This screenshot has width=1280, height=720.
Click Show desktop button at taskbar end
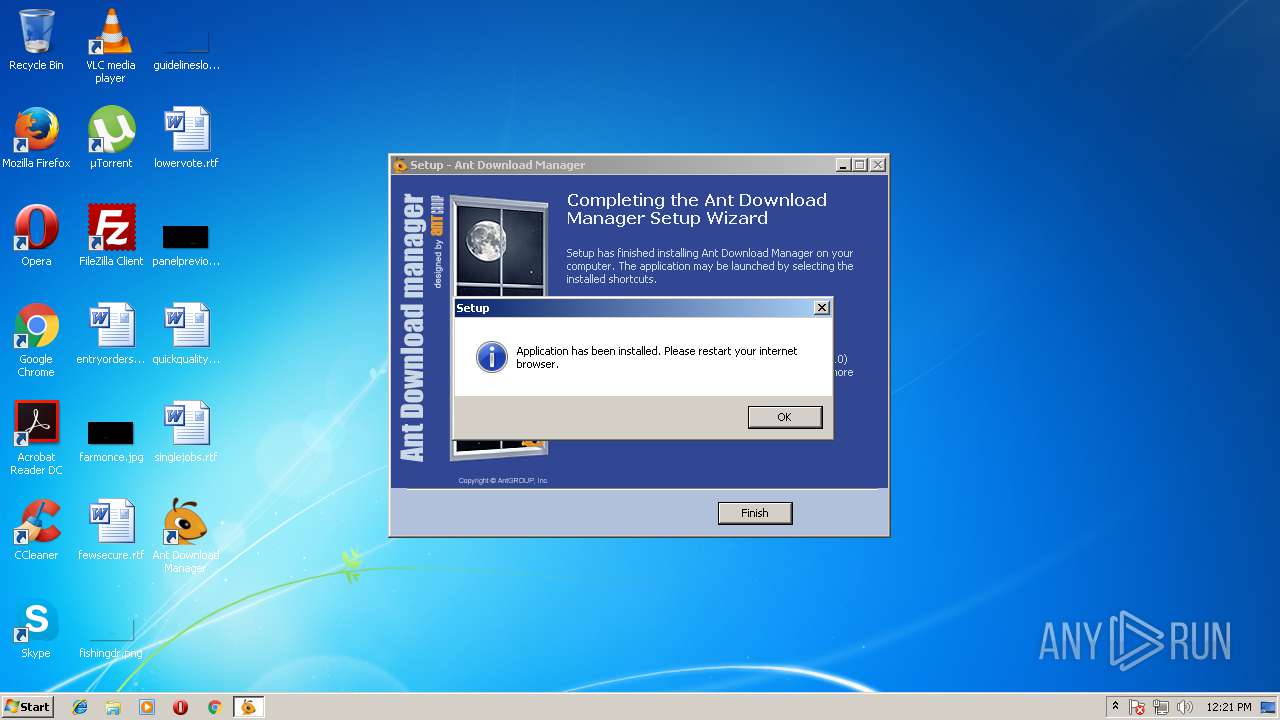click(1270, 707)
